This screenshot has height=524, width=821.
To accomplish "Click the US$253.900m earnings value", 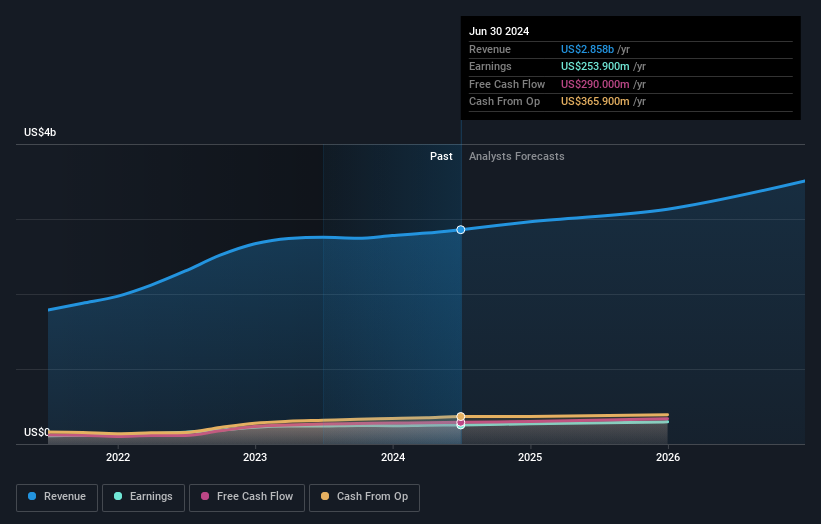I will pyautogui.click(x=595, y=66).
